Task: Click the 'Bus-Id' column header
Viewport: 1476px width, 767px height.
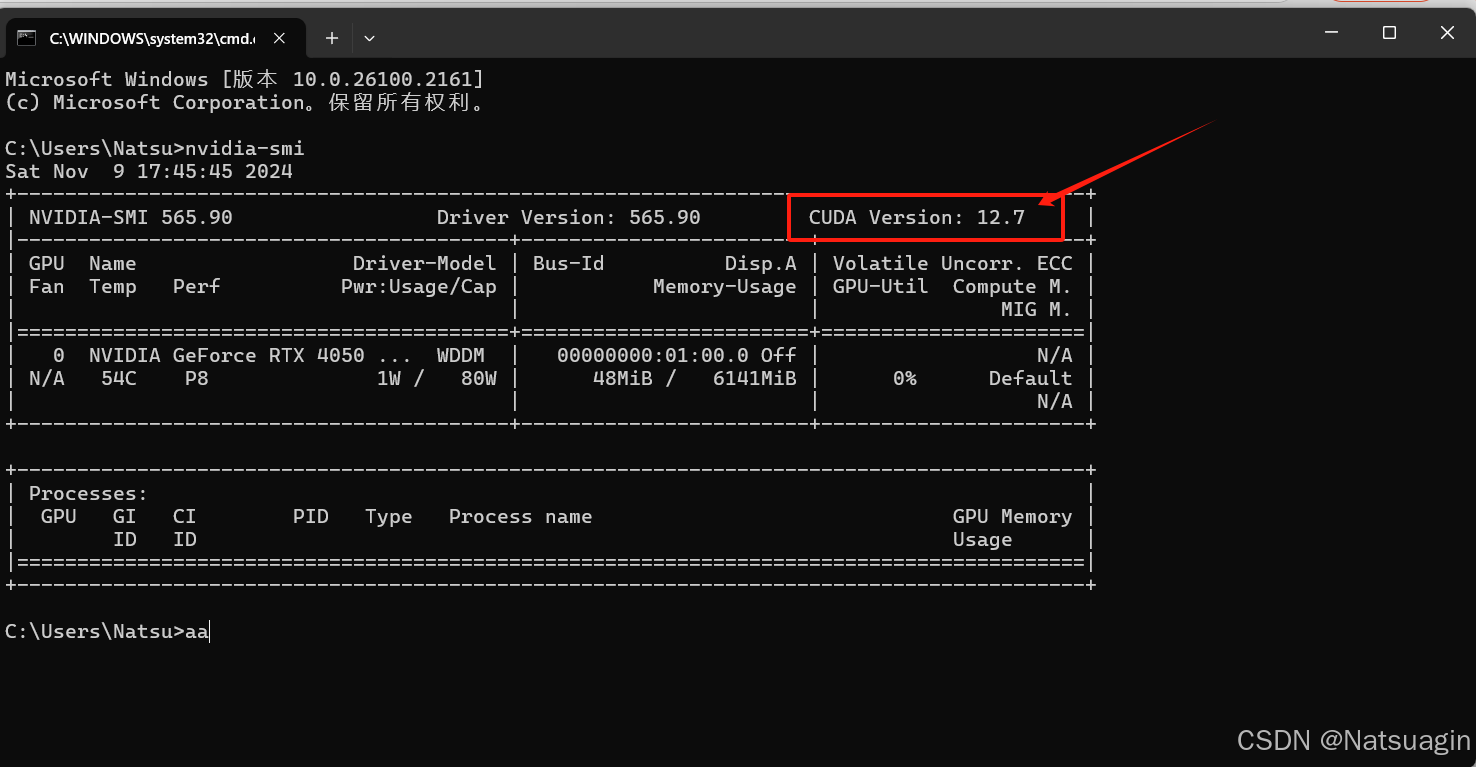Action: tap(569, 263)
